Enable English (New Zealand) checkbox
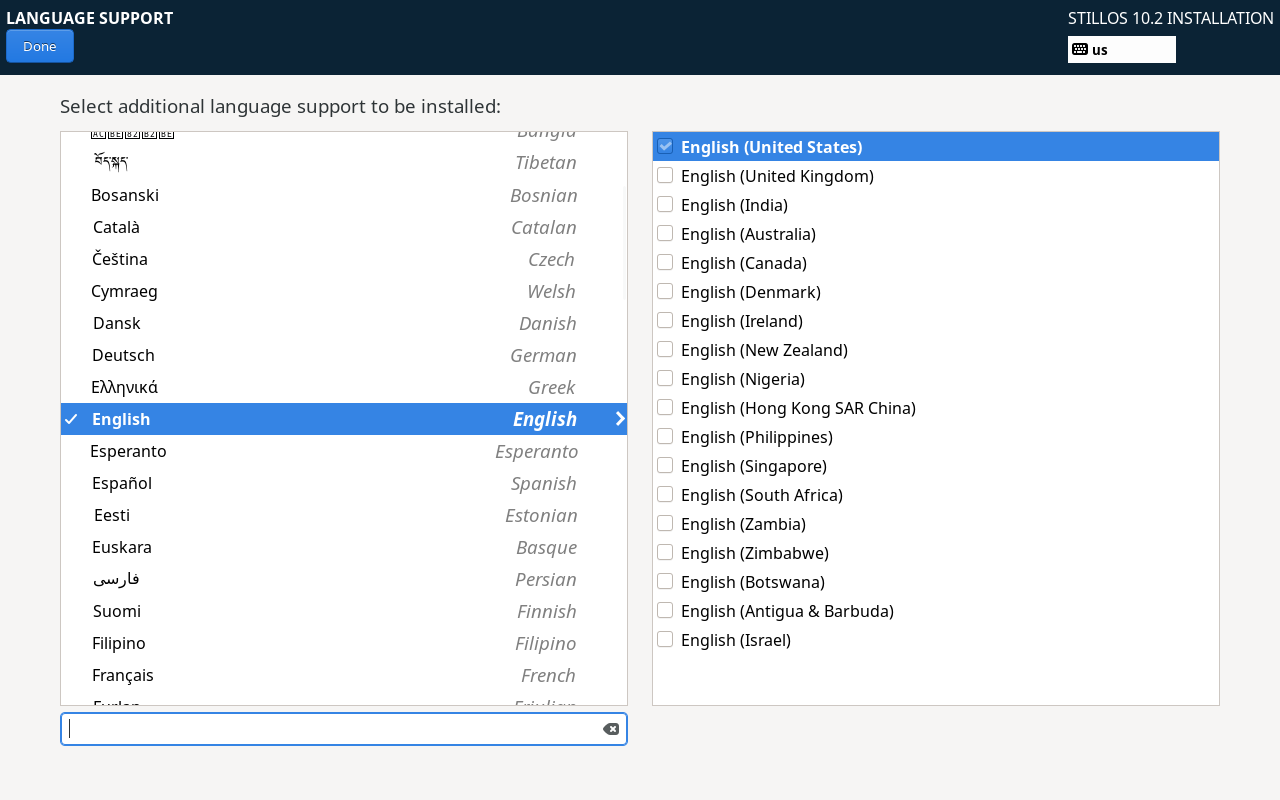1280x800 pixels. pyautogui.click(x=665, y=349)
